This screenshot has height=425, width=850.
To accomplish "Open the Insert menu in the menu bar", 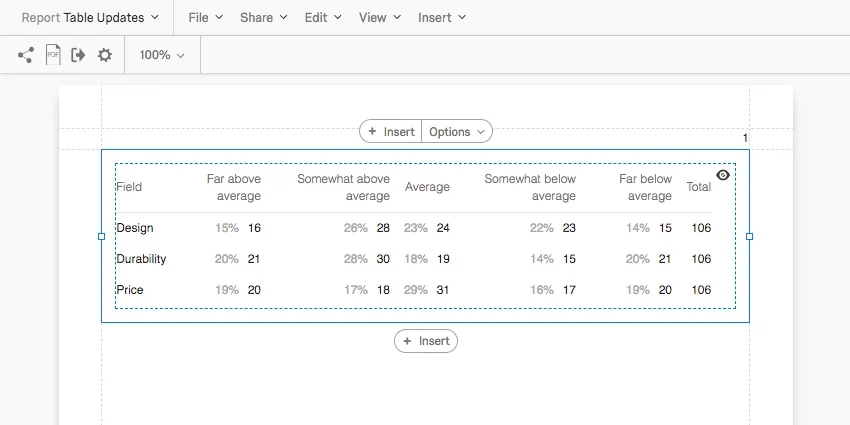I will pyautogui.click(x=441, y=17).
